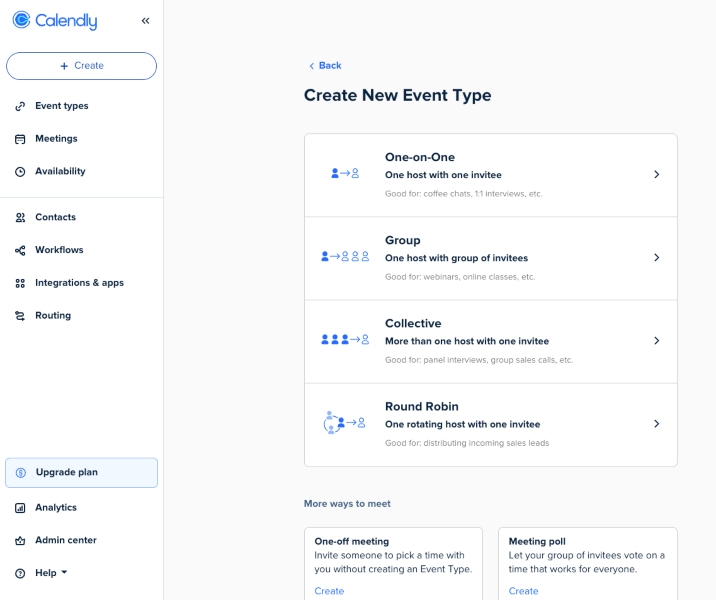The width and height of the screenshot is (716, 600).
Task: Click the Routing arrows icon
Action: click(20, 316)
